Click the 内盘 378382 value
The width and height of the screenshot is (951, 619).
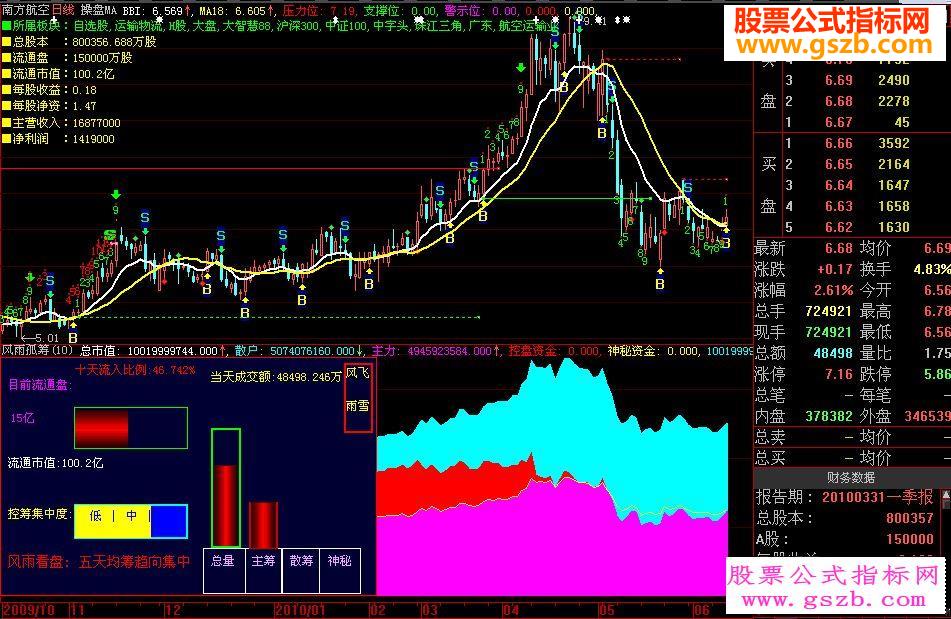pos(828,416)
